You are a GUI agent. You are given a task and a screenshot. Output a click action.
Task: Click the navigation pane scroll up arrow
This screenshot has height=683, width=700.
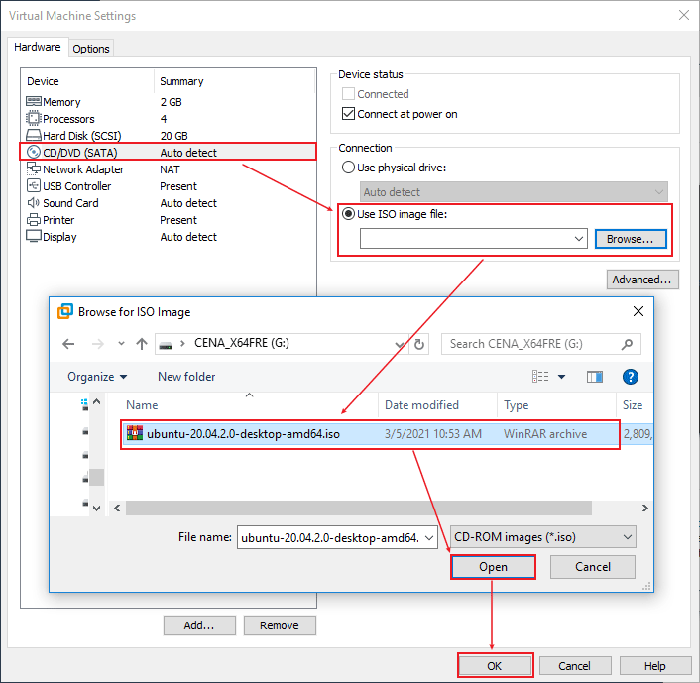[x=97, y=401]
